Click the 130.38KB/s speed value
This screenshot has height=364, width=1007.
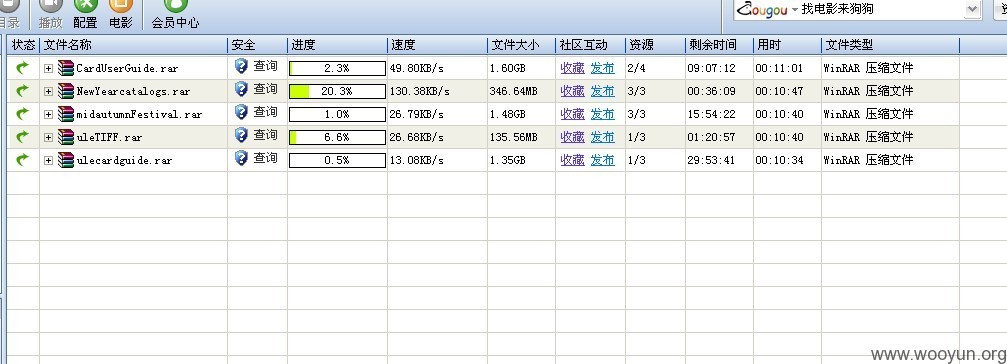[x=419, y=91]
